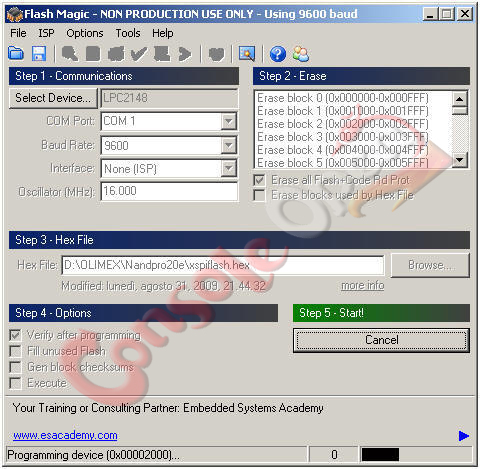Select Erase block 3 (0x003000-0x003FFF)
The image size is (480, 469).
click(x=343, y=137)
